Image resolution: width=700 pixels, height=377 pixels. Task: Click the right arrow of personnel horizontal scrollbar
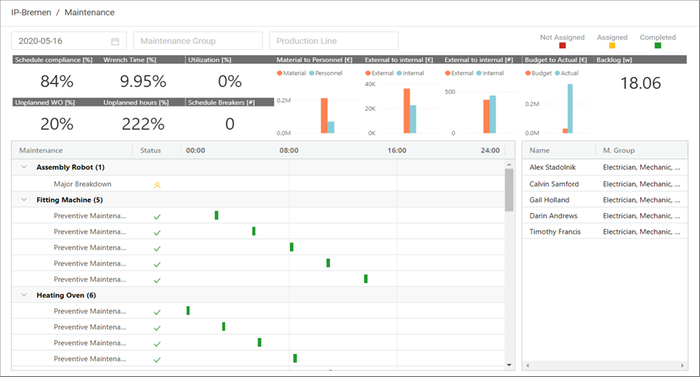coord(682,365)
